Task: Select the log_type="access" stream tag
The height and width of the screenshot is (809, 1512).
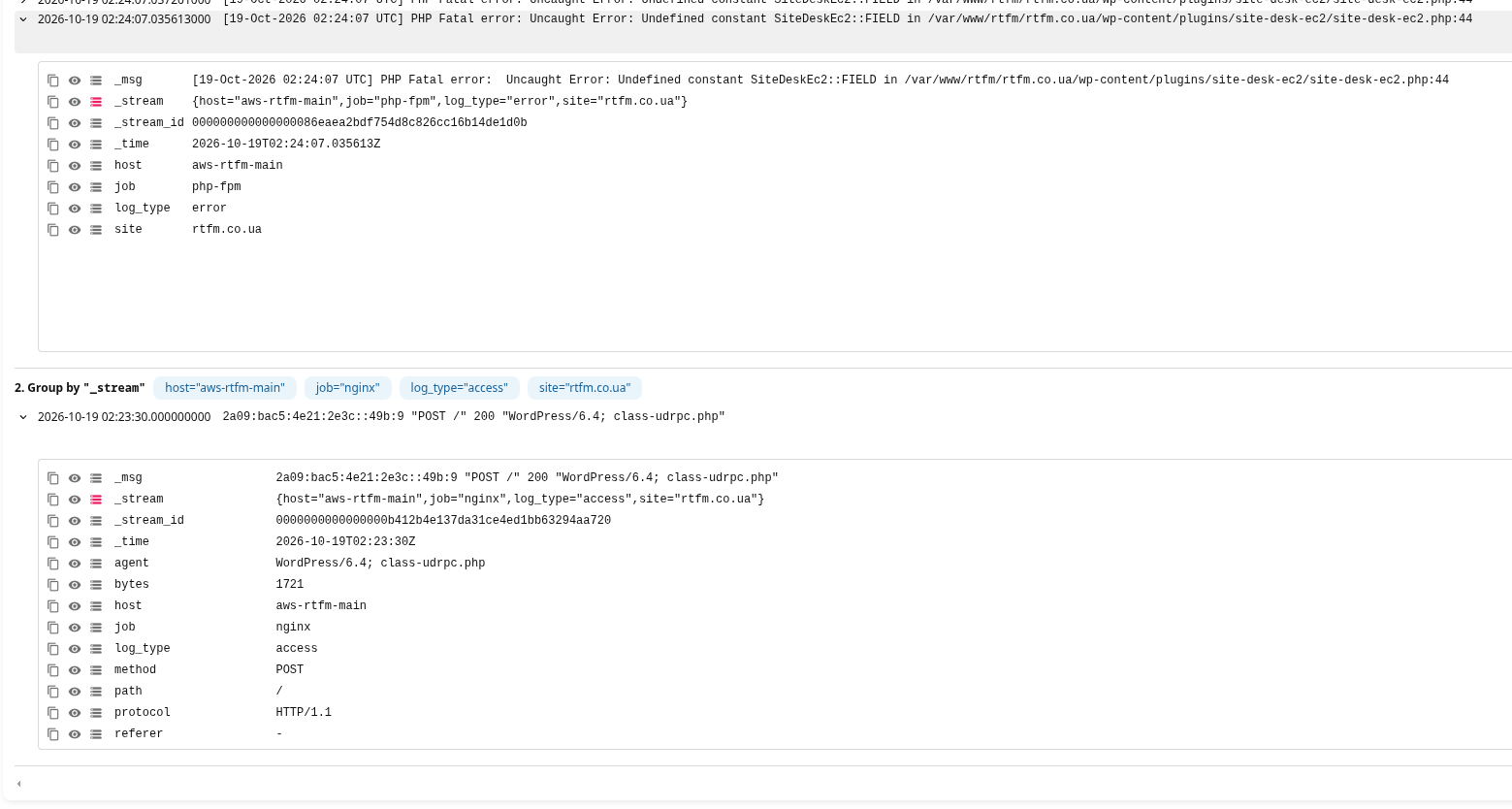Action: tap(459, 388)
